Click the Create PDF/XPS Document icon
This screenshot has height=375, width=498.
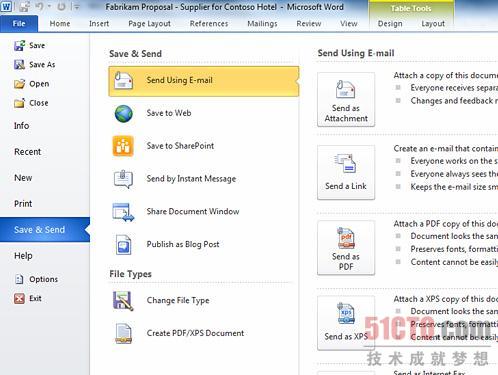click(x=123, y=333)
